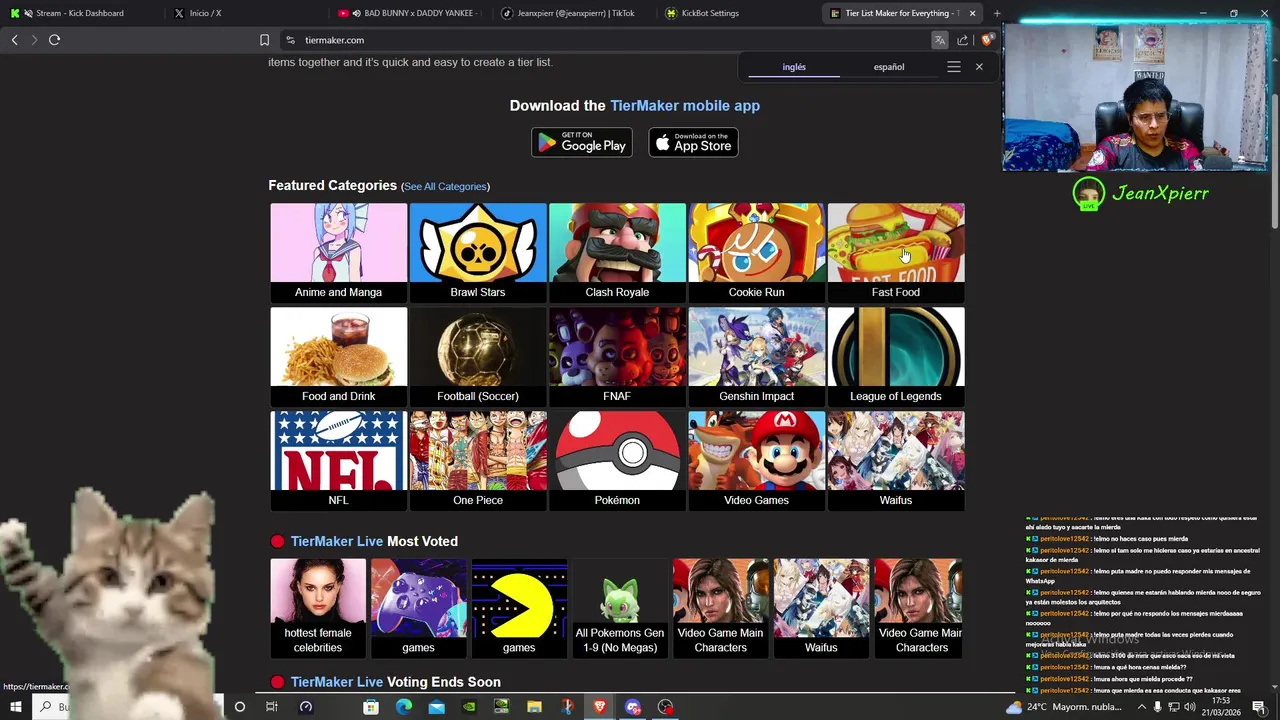
Task: Open the Food and Drink category
Action: [338, 356]
